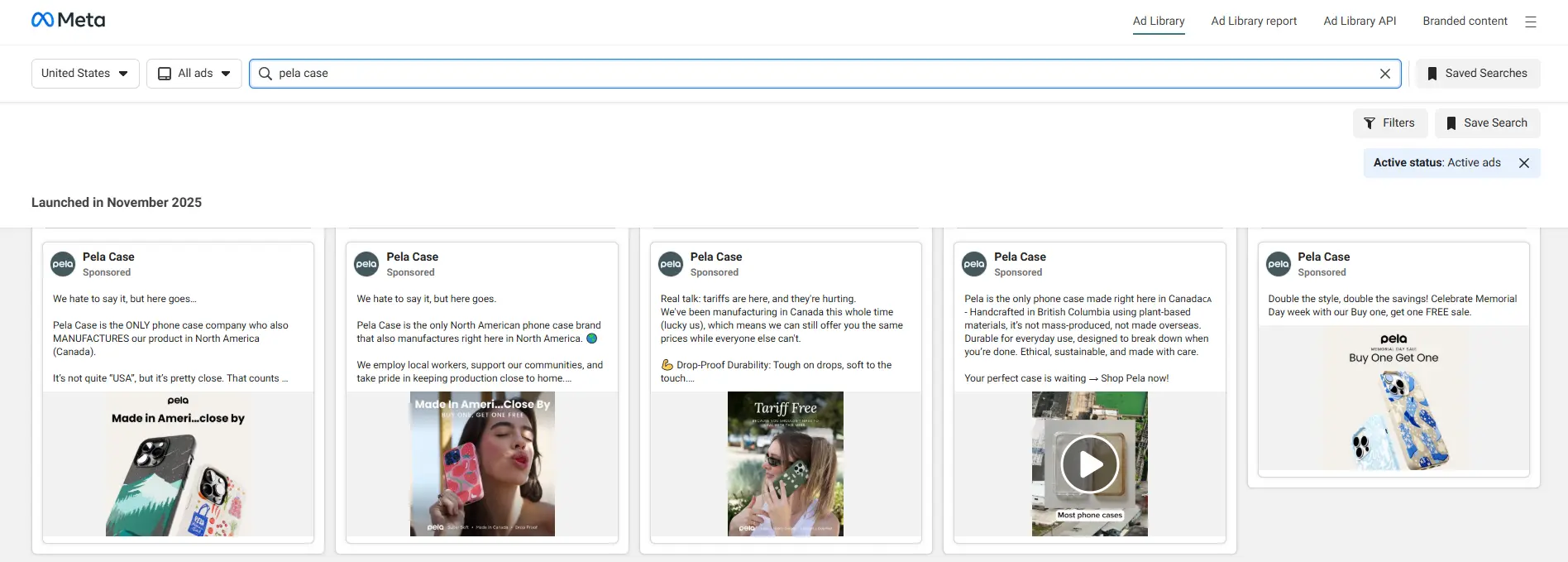
Task: Click the search magnifier icon
Action: tap(265, 74)
